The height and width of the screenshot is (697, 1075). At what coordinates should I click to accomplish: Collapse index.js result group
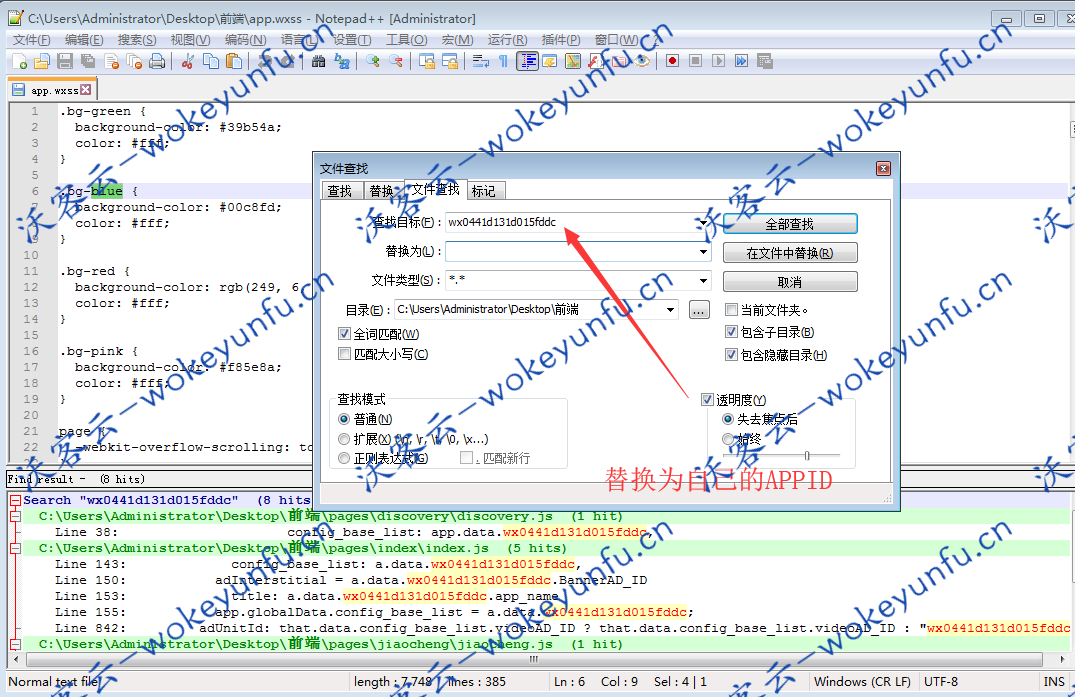tap(15, 548)
